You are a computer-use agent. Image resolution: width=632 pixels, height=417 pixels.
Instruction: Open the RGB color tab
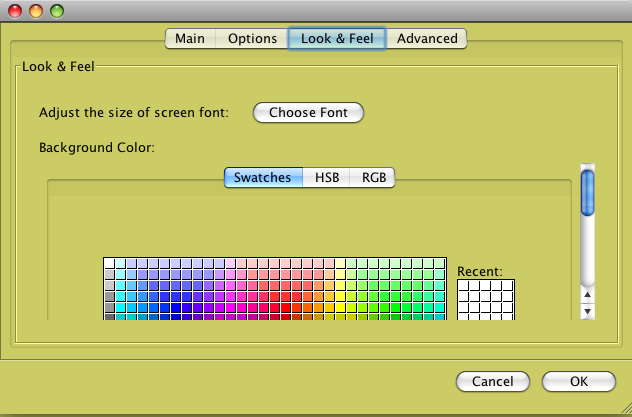[373, 178]
